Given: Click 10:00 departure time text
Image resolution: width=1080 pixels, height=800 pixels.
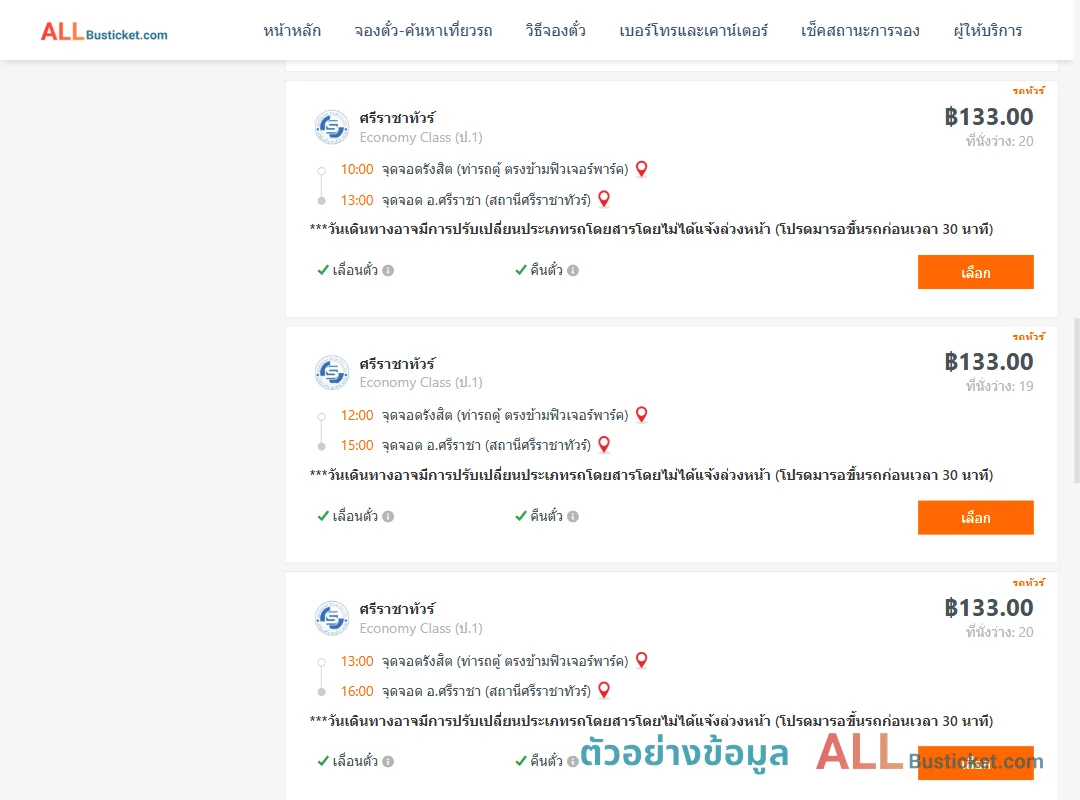Looking at the screenshot, I should point(357,170).
